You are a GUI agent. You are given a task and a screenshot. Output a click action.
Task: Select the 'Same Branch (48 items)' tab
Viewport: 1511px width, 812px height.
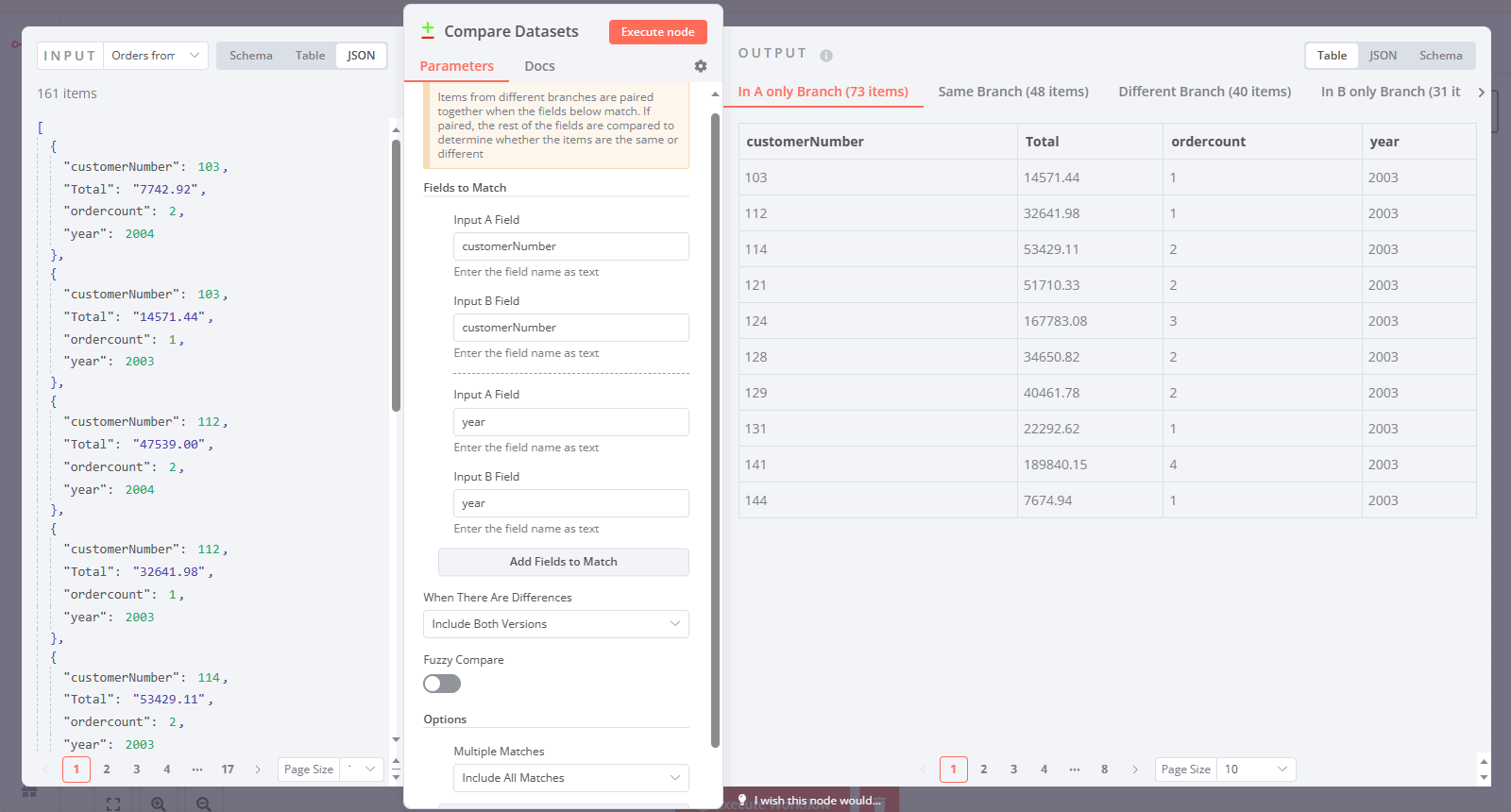click(x=1012, y=92)
